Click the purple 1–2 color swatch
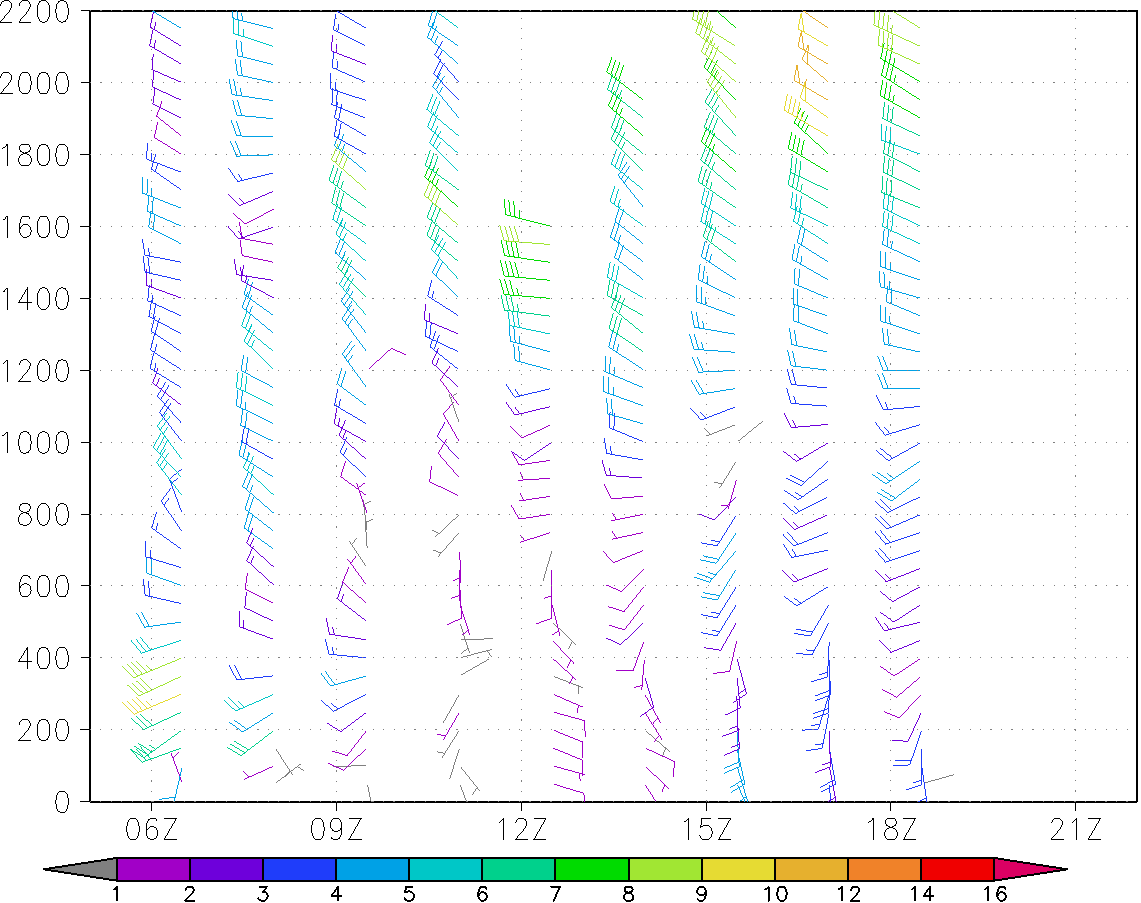The image size is (1141, 903). (x=153, y=869)
